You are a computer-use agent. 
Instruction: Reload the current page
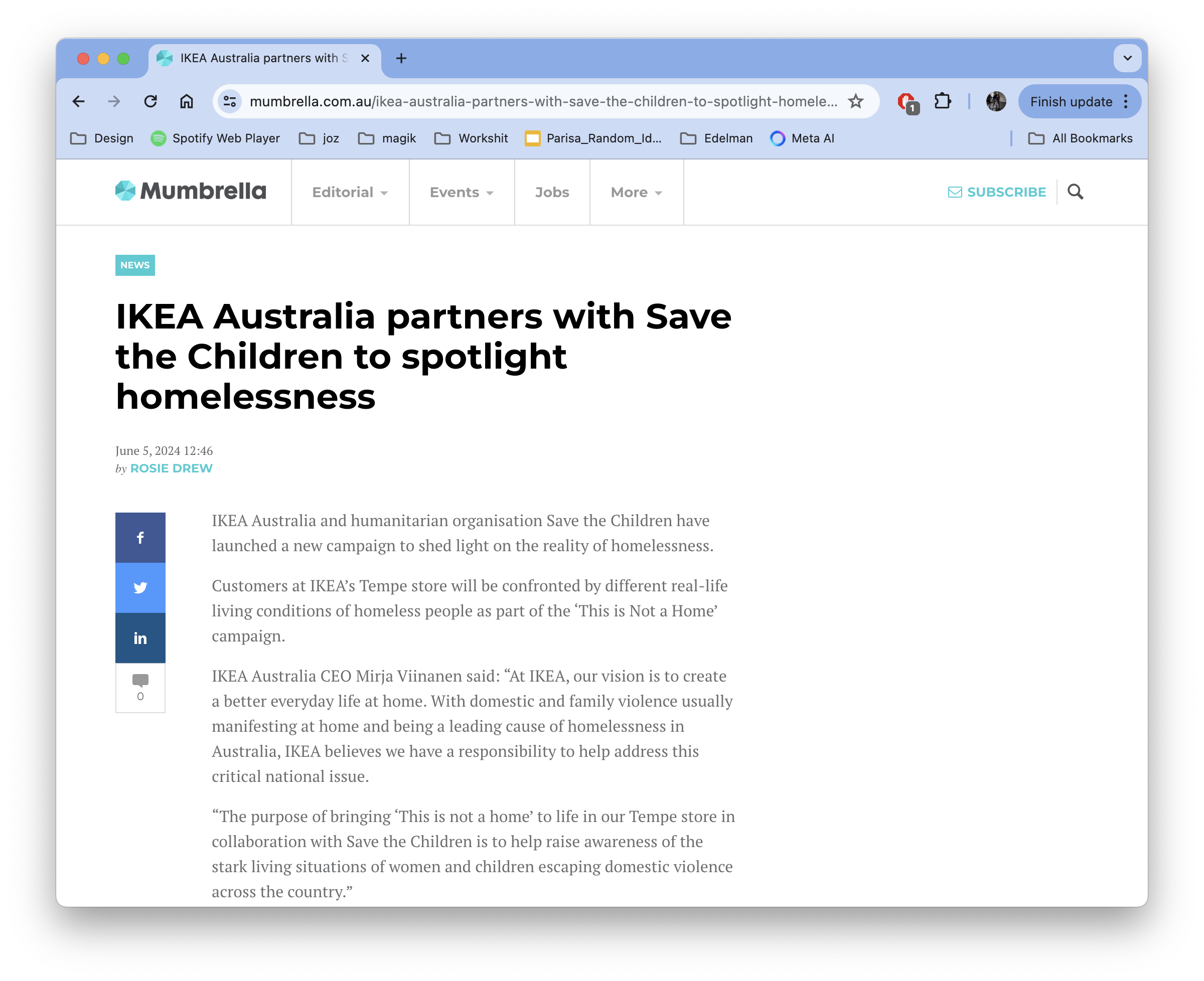(x=150, y=102)
